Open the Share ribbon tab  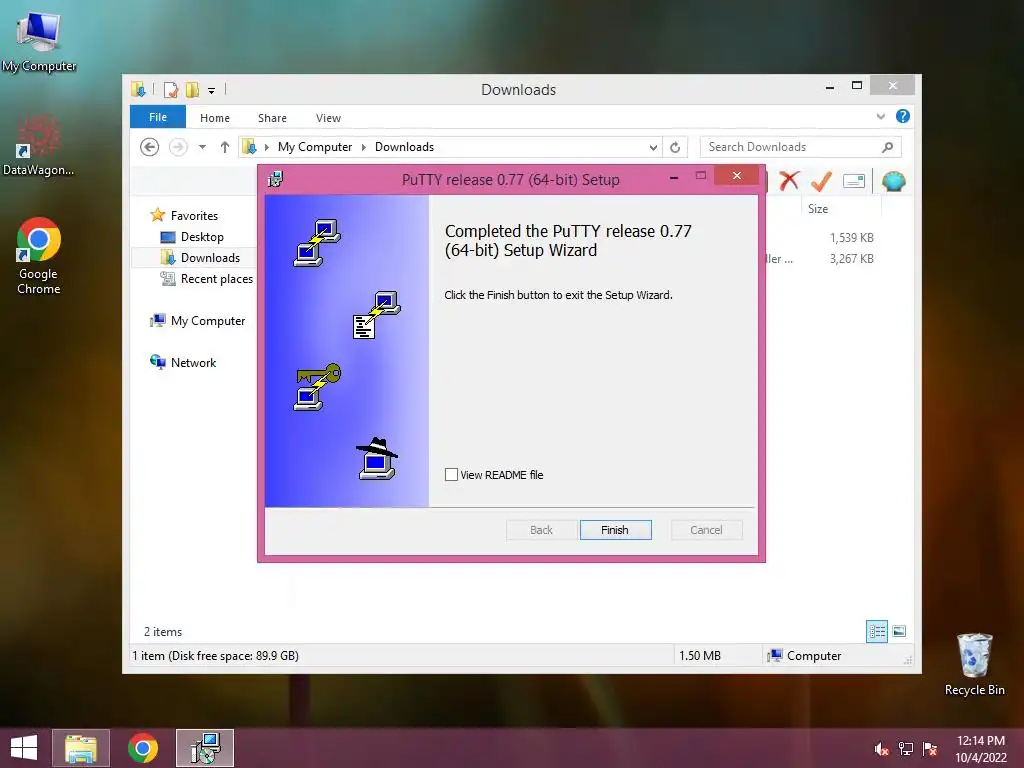pyautogui.click(x=272, y=118)
